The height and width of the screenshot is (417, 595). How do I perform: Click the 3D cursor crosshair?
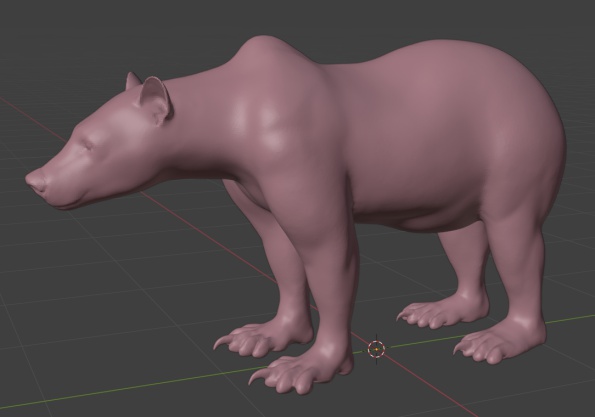[x=376, y=349]
